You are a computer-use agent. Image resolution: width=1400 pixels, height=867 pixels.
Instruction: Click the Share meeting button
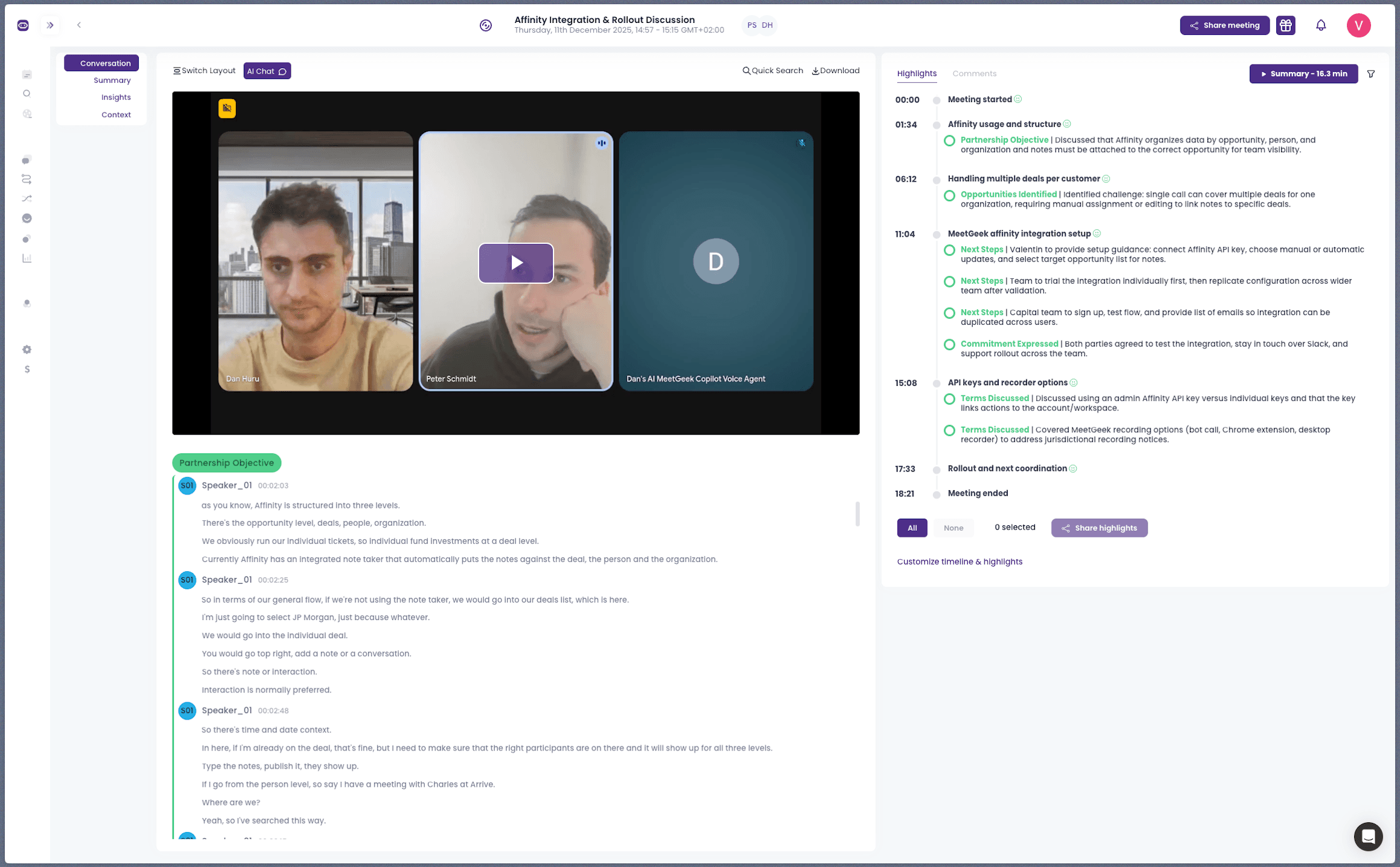click(x=1224, y=25)
